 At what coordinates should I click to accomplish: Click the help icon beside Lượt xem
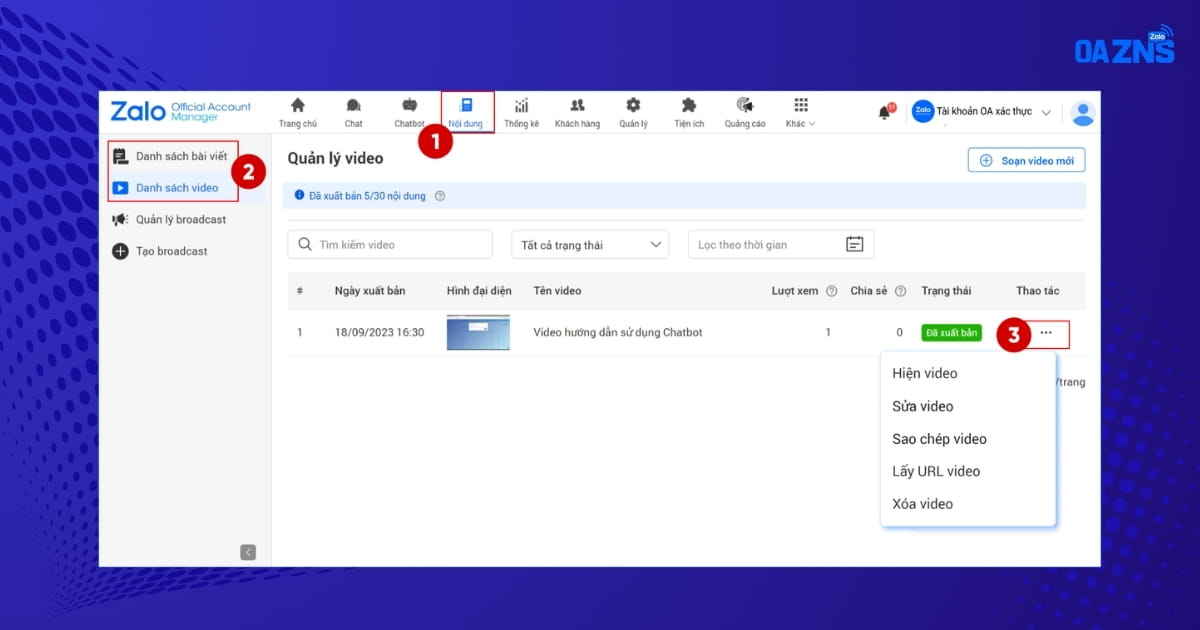[x=831, y=291]
